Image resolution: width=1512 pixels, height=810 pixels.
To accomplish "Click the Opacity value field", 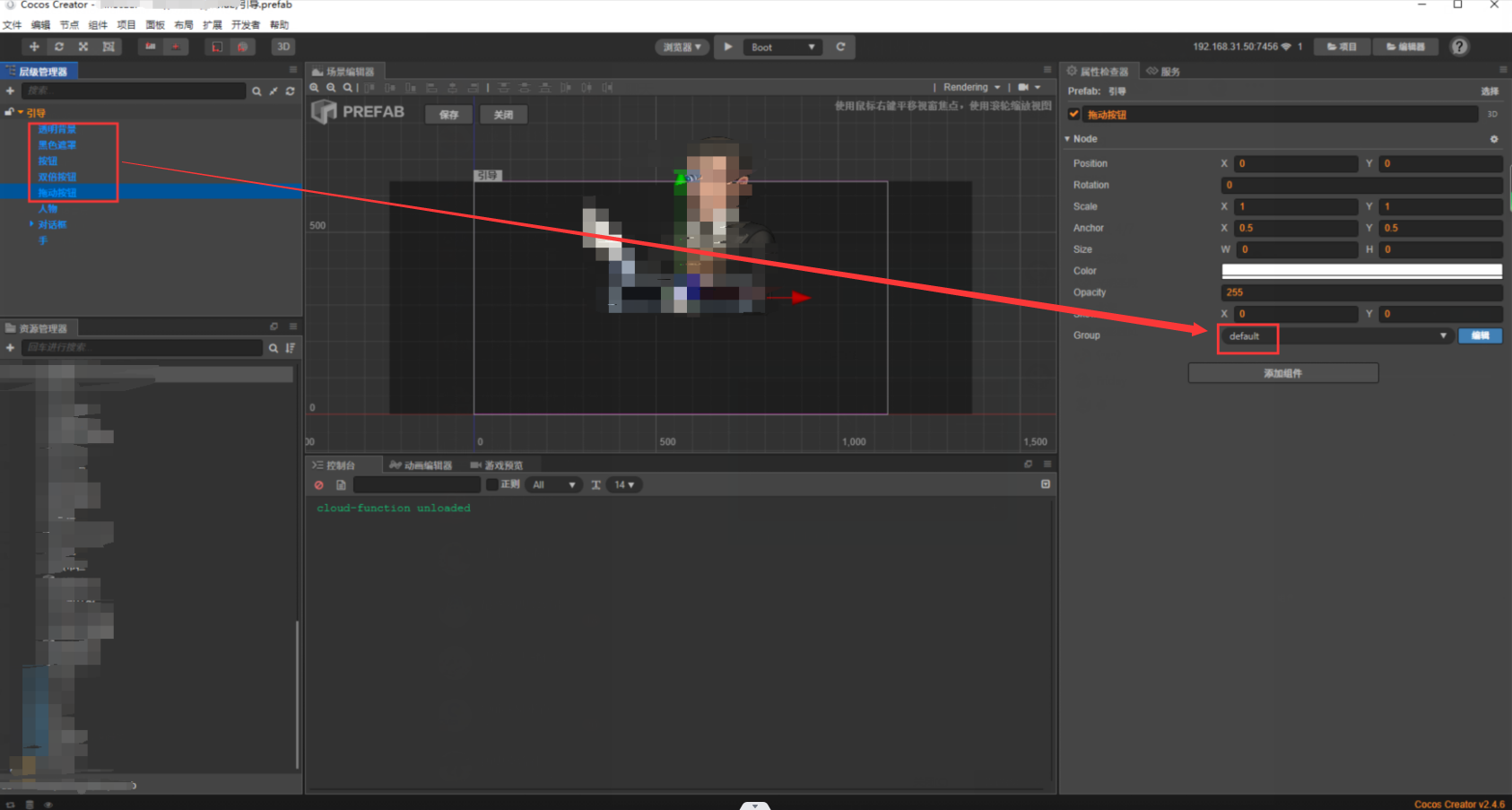I will click(x=1361, y=292).
